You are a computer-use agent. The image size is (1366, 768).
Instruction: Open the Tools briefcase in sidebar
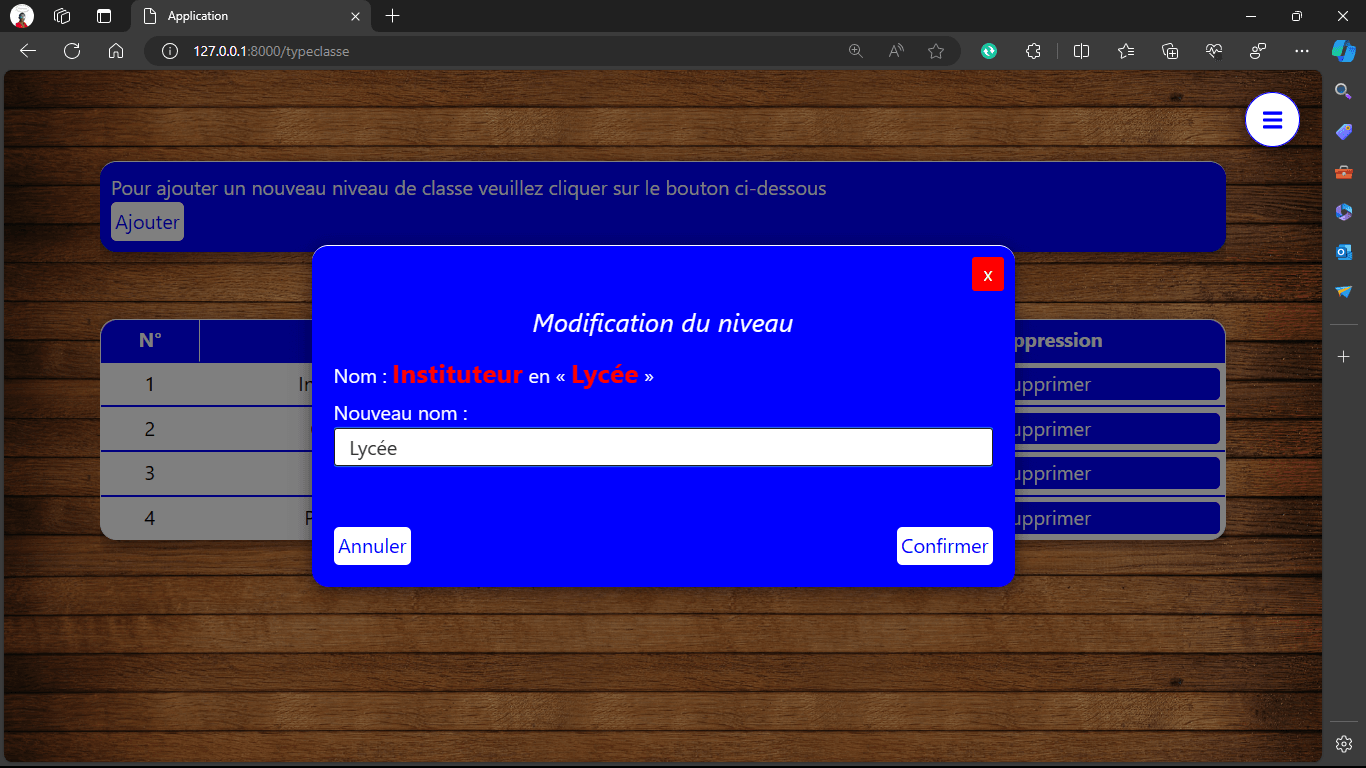tap(1344, 172)
